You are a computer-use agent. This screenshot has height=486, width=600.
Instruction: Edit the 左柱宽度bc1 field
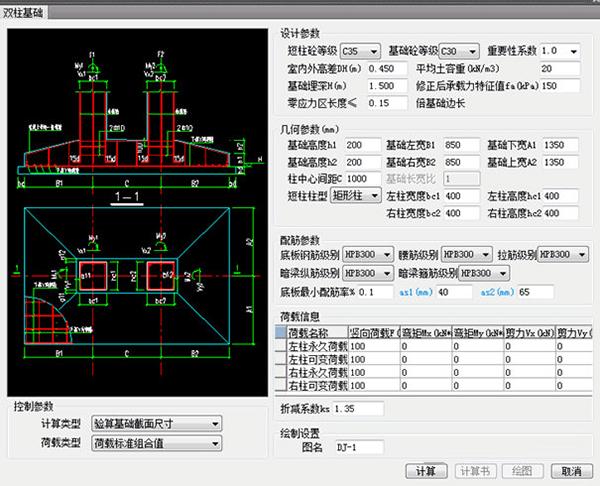pos(461,196)
